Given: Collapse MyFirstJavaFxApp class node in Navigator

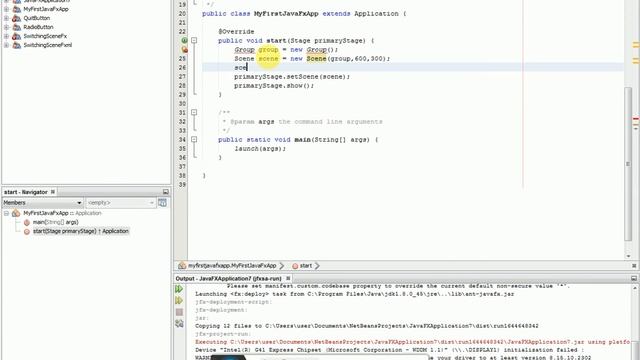Looking at the screenshot, I should [6, 213].
